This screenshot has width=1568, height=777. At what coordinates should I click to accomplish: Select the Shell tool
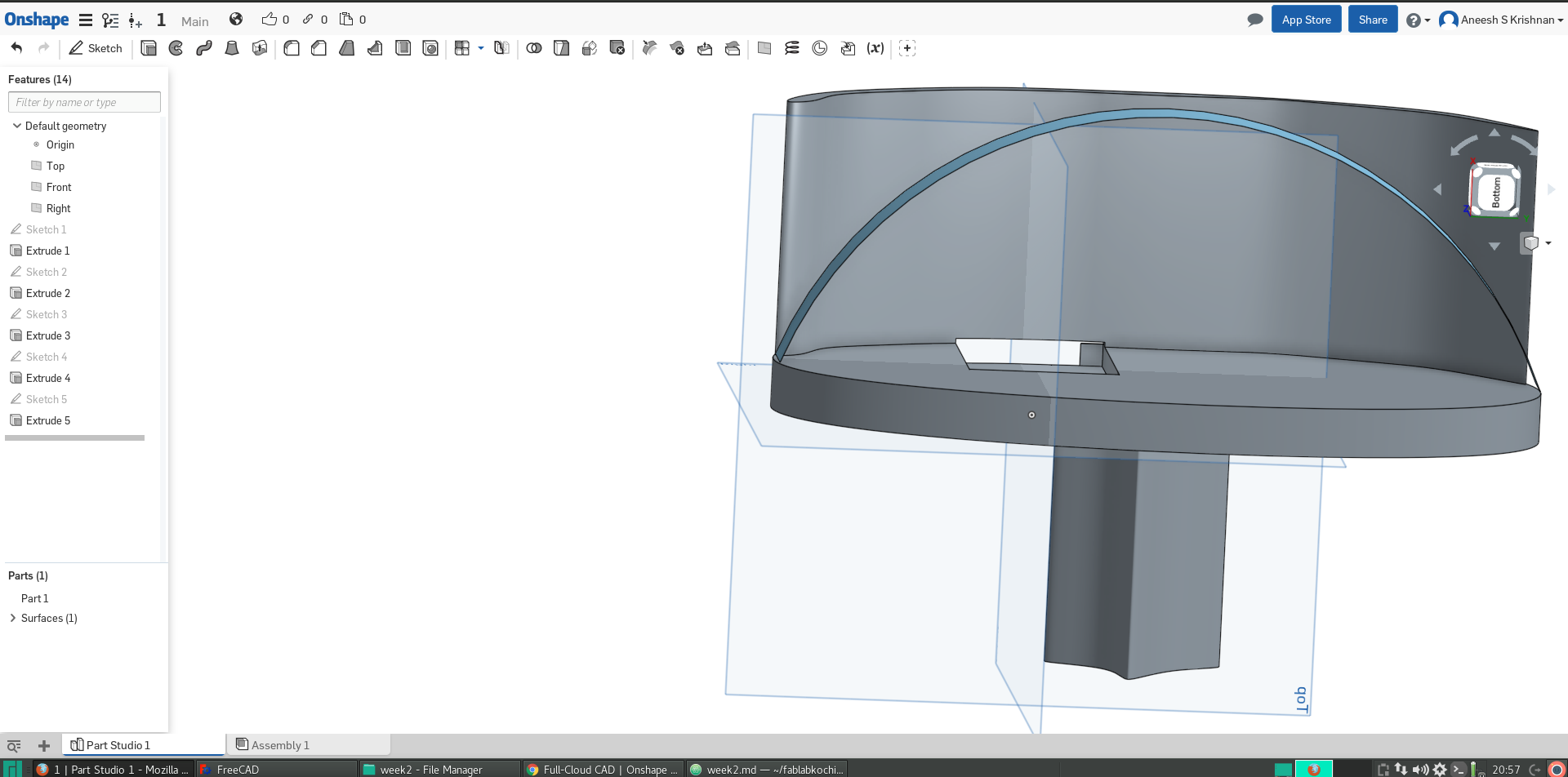[x=403, y=48]
